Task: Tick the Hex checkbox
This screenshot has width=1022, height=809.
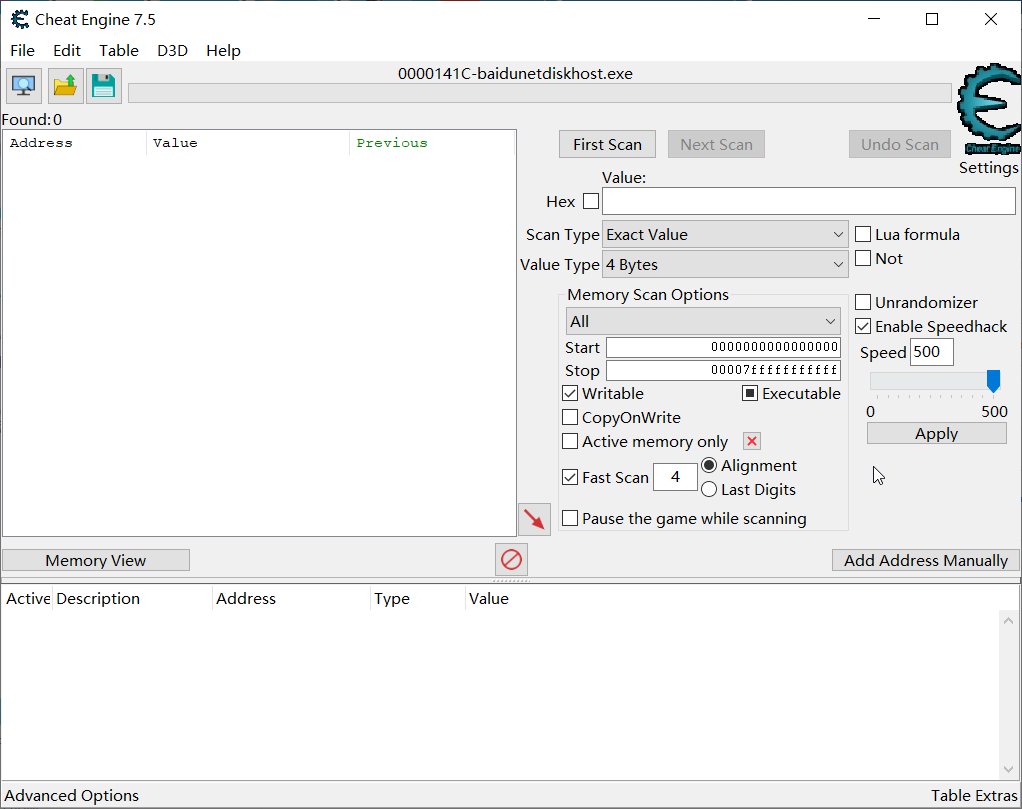Action: pyautogui.click(x=591, y=201)
